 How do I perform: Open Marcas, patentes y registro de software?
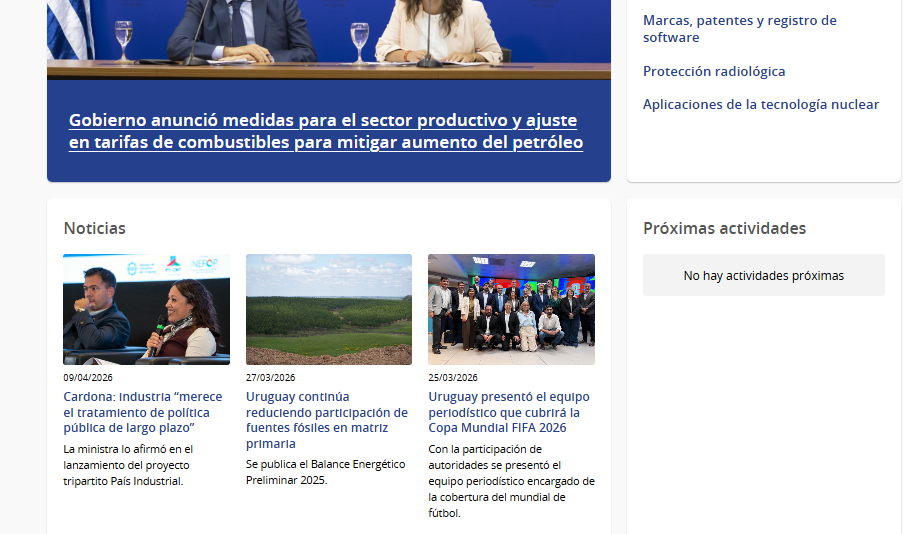pos(739,29)
